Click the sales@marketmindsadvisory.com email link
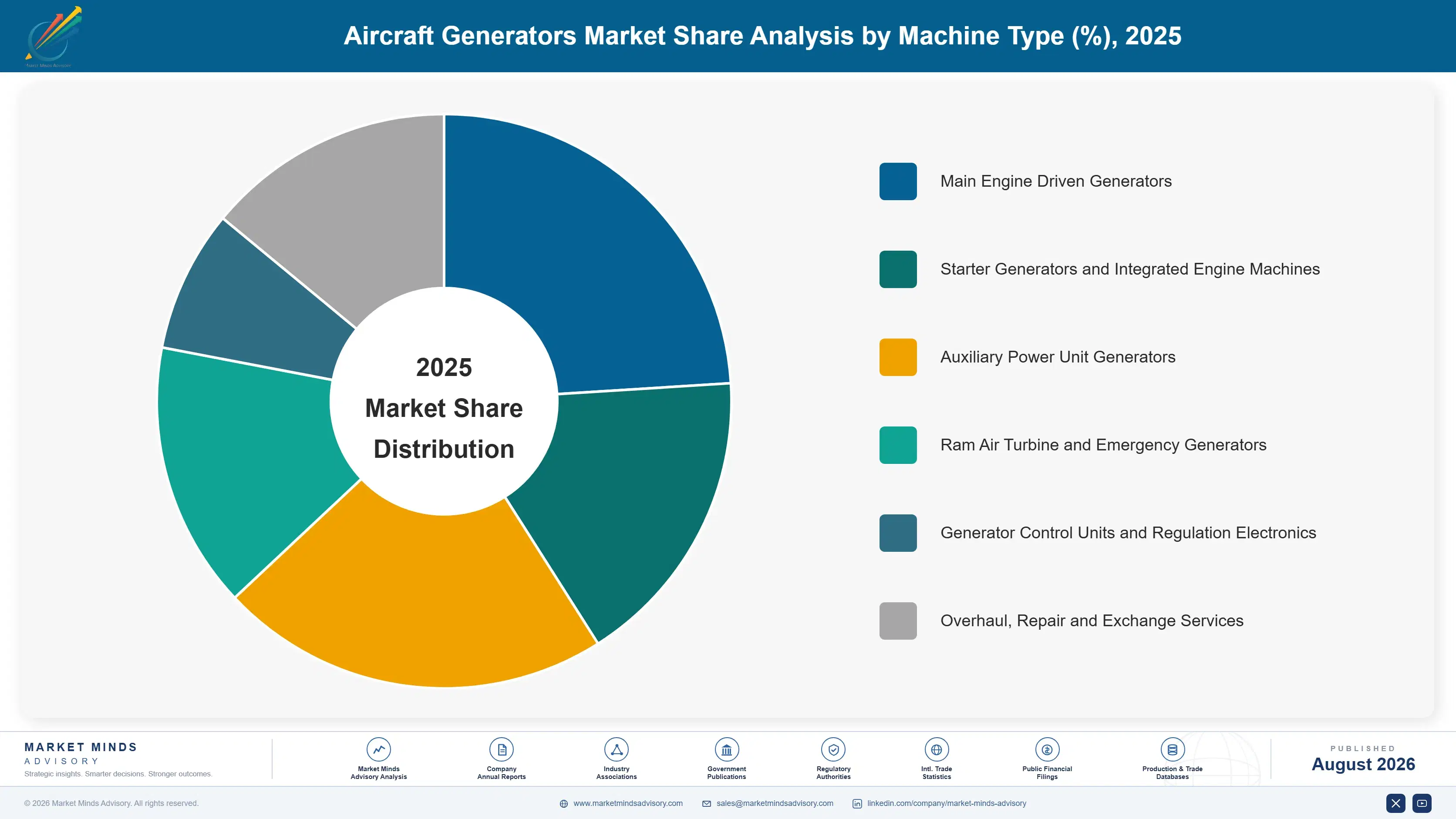The width and height of the screenshot is (1456, 819). pyautogui.click(x=775, y=803)
